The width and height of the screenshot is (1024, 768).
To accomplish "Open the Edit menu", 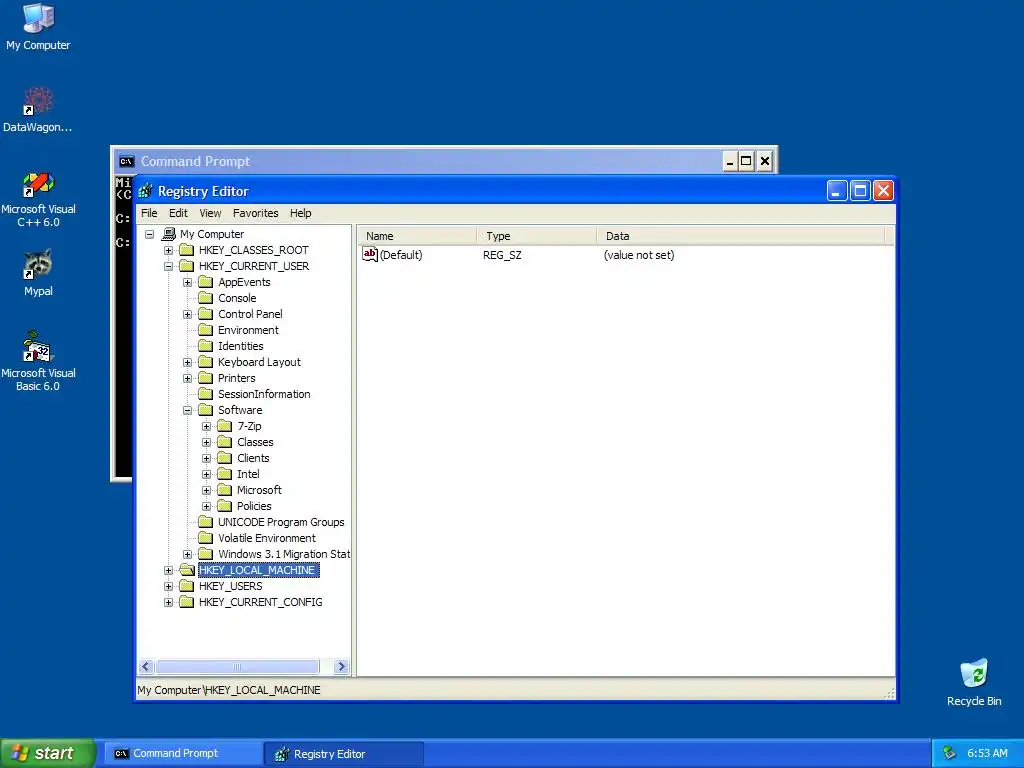I will point(178,213).
